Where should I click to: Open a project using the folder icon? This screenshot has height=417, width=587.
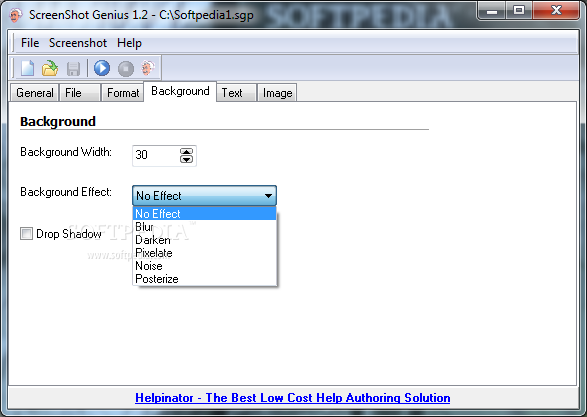[50, 68]
